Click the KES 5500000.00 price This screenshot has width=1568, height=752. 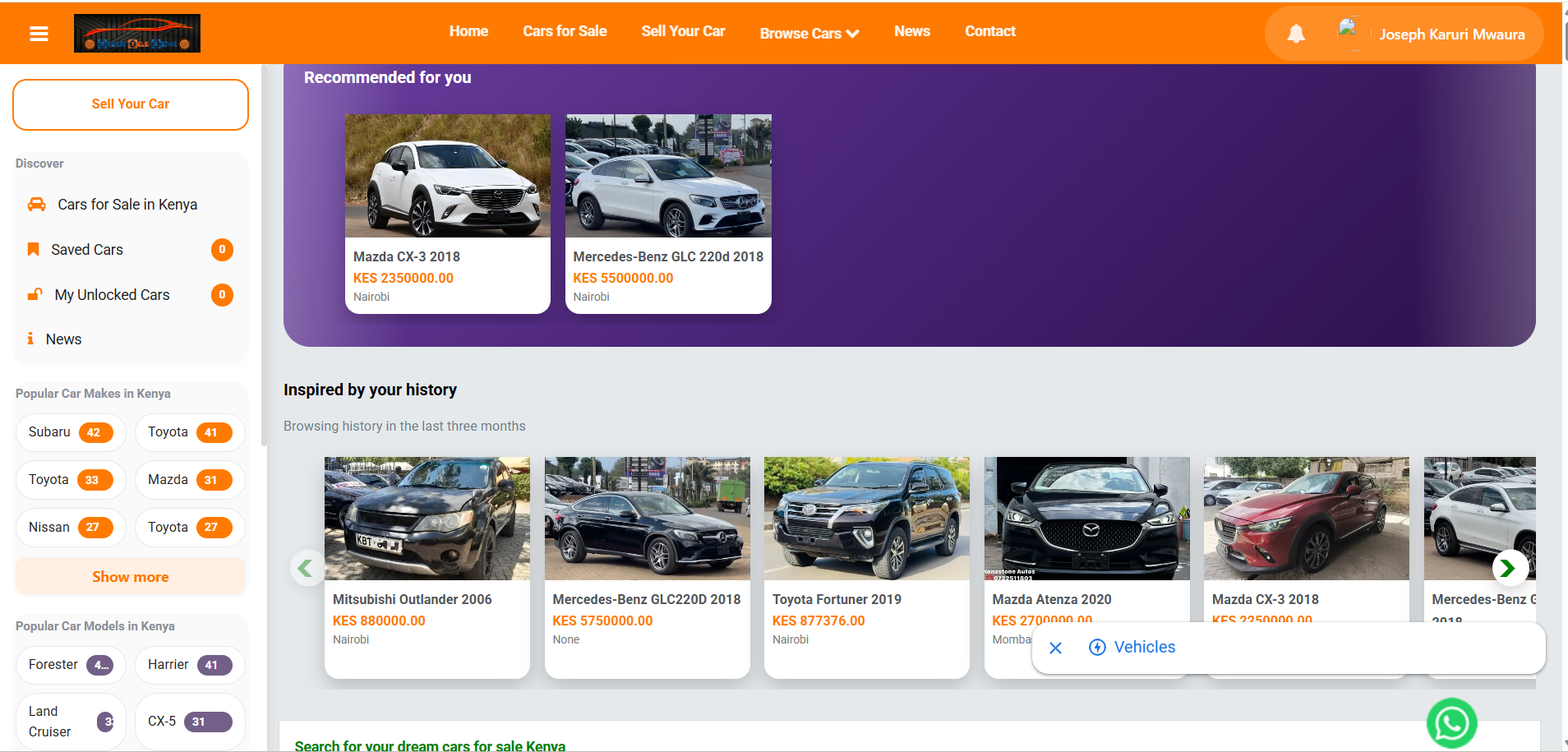coord(623,279)
